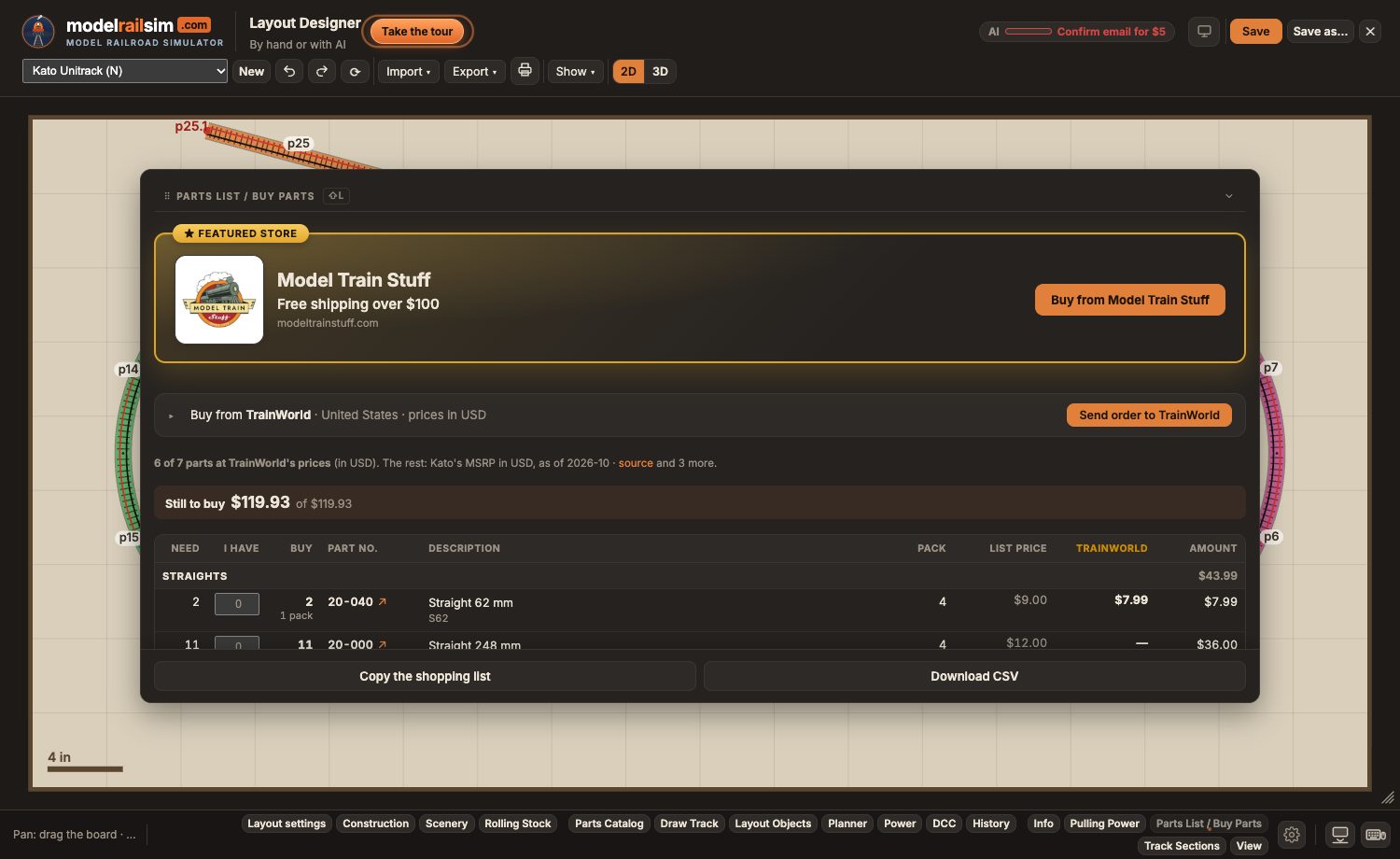Edit I Have quantity for part 20-040
1400x859 pixels.
237,604
